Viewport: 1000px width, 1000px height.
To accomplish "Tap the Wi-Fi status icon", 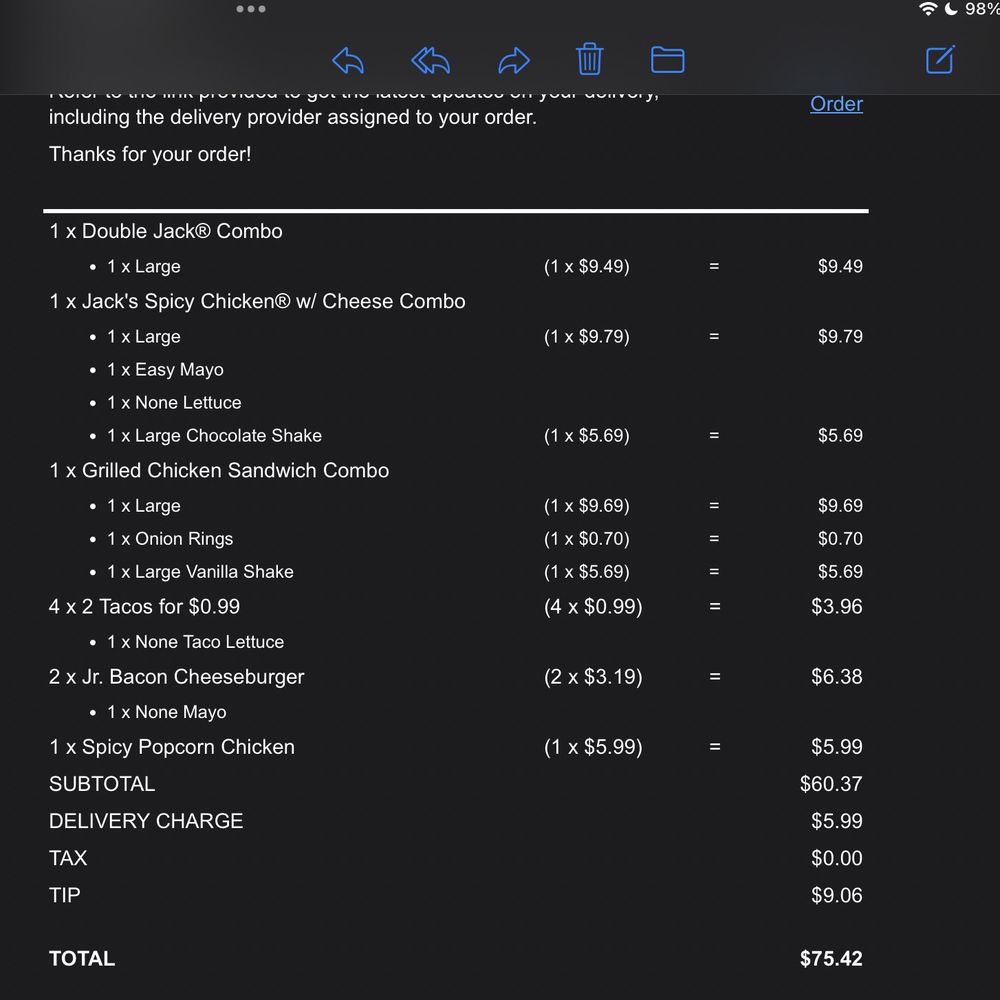I will [928, 9].
